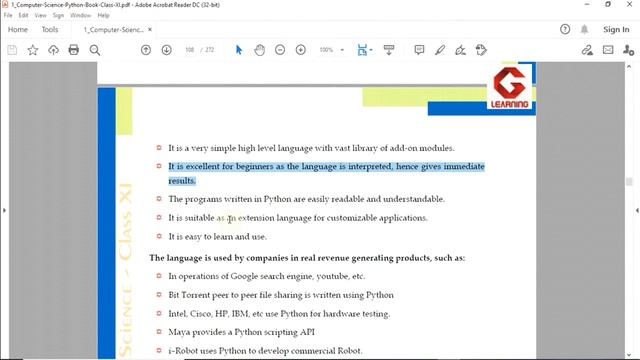Click 'Maya provides a Python scripting API'

pos(242,332)
